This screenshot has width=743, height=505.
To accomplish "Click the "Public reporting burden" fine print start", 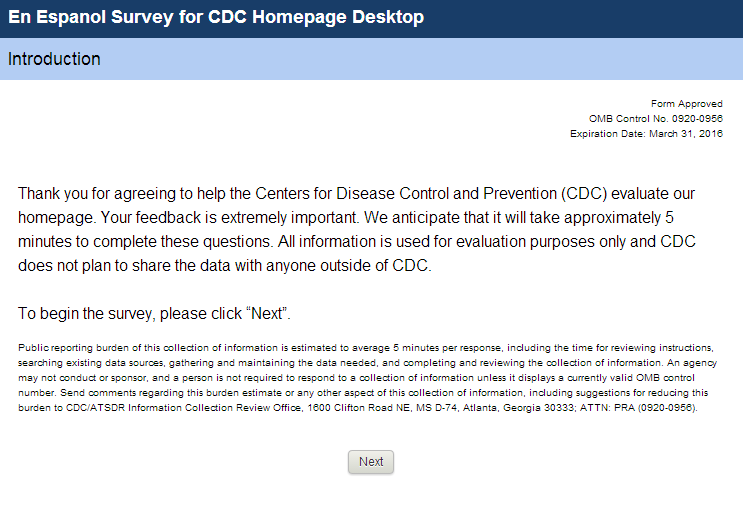I will tap(76, 347).
